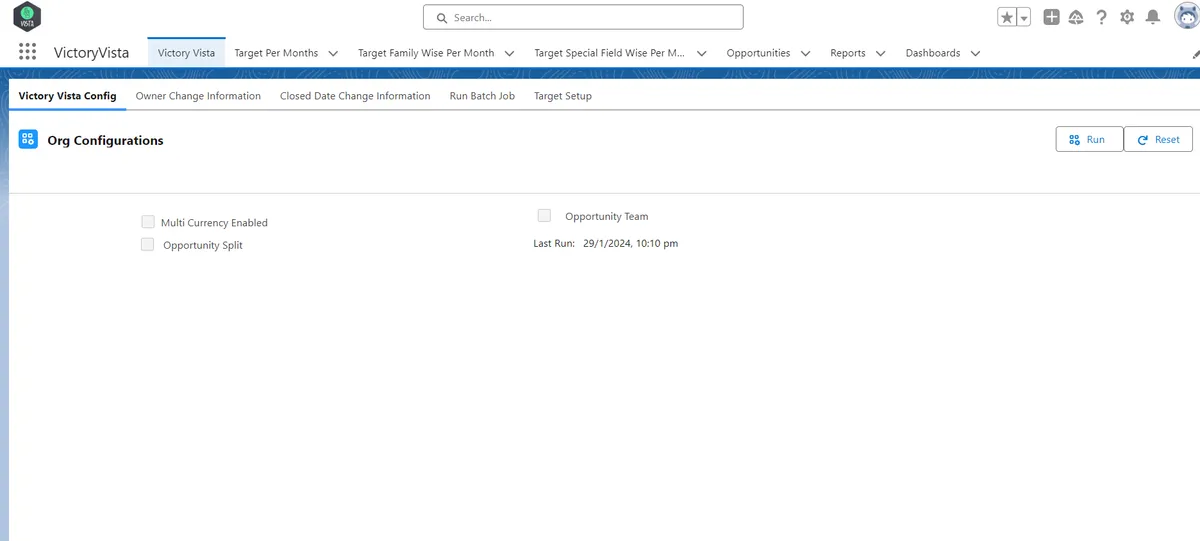Screen dimensions: 1200x541
Task: Open the Setup gear icon
Action: coord(1127,17)
